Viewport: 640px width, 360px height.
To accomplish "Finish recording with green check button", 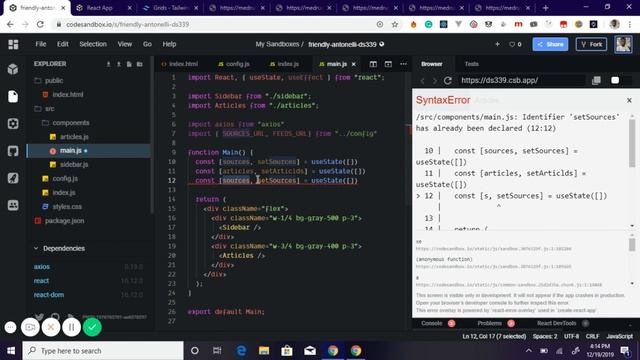I will (92, 327).
